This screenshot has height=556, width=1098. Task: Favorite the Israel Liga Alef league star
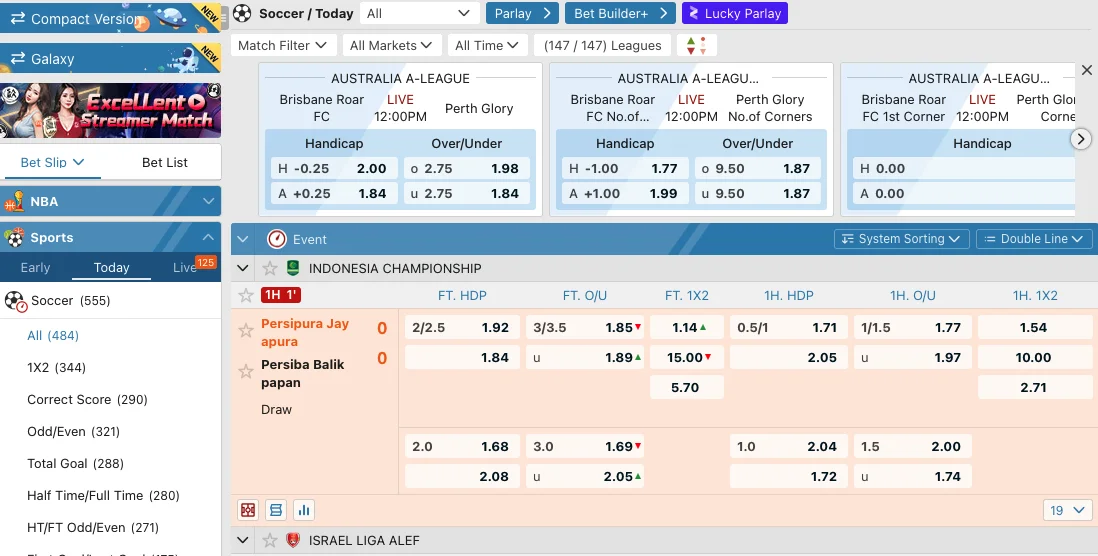click(270, 541)
